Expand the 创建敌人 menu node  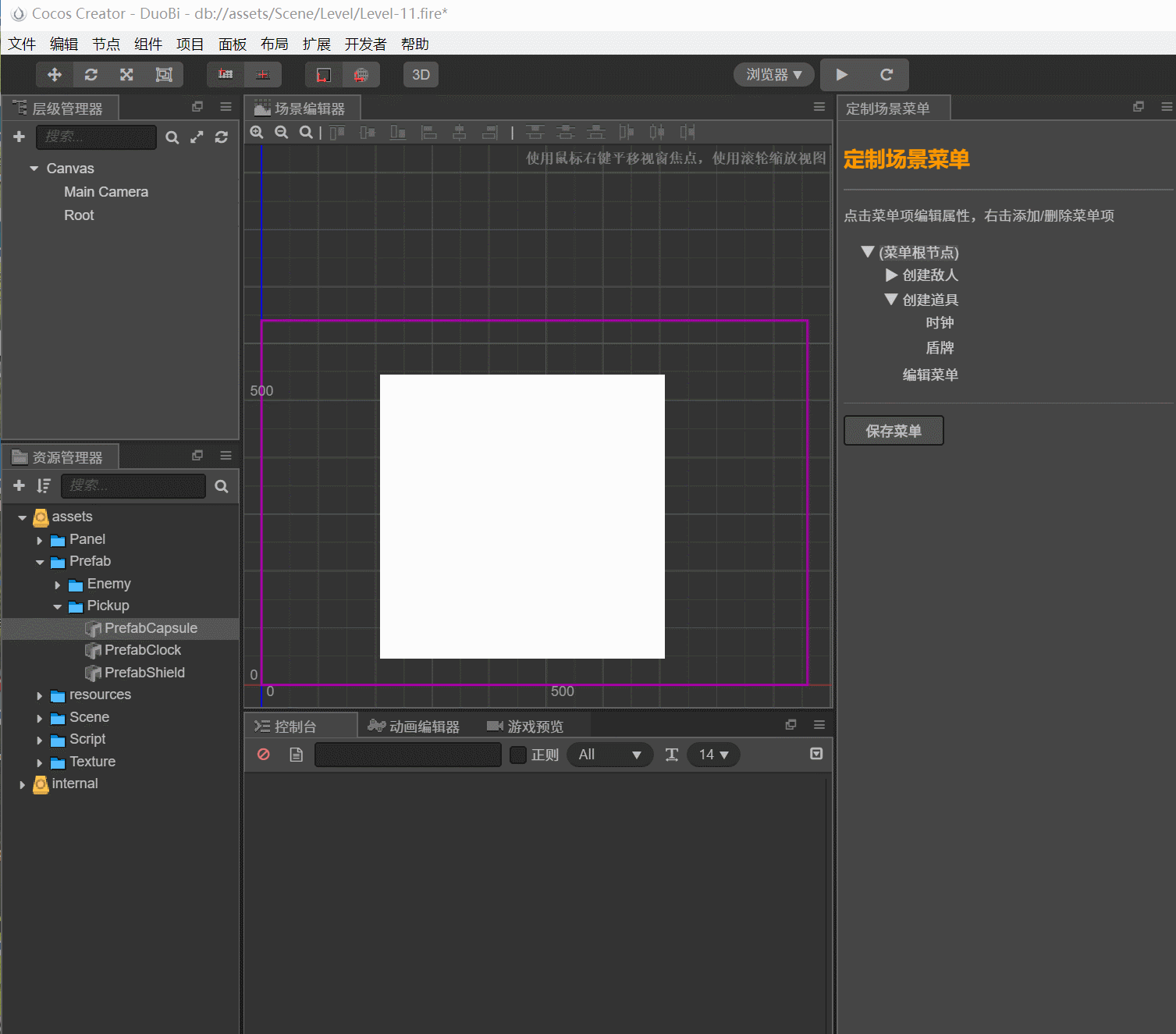(x=891, y=275)
